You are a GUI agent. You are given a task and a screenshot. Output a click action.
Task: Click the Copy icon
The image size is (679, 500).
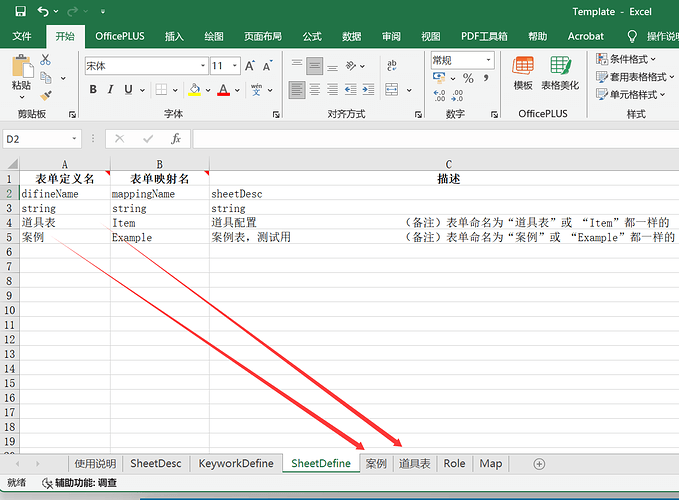click(45, 78)
